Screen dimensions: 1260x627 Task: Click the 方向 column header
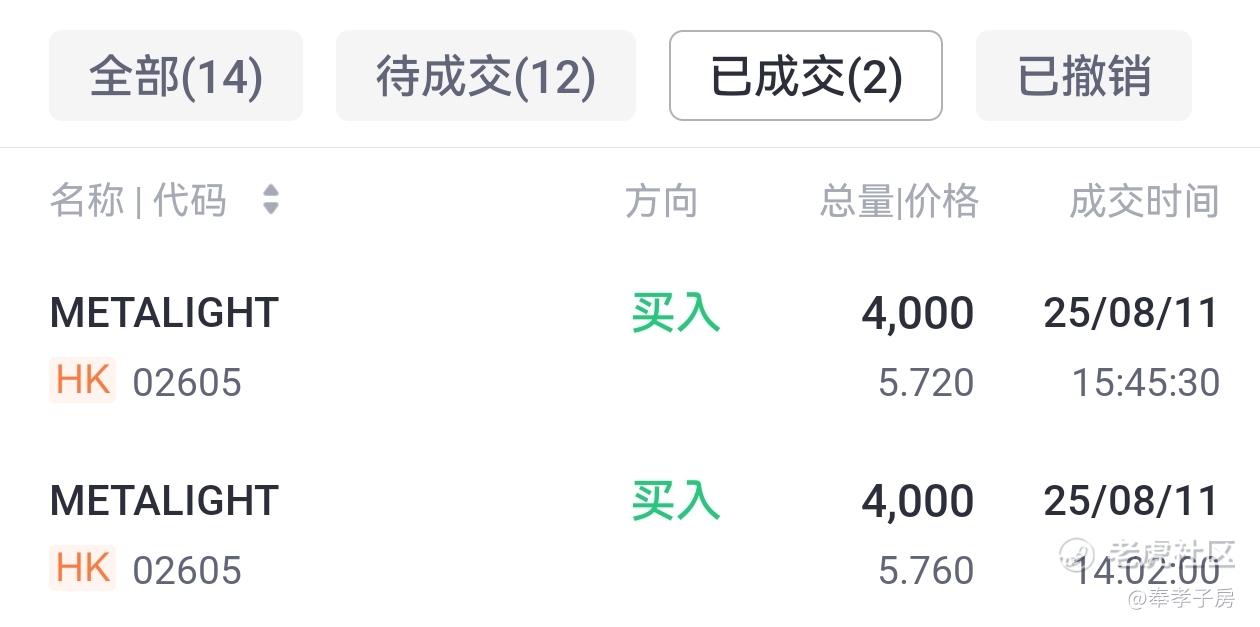coord(661,201)
